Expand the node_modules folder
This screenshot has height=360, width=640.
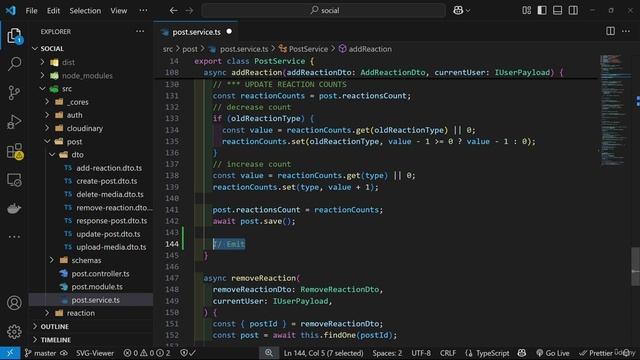pos(42,76)
